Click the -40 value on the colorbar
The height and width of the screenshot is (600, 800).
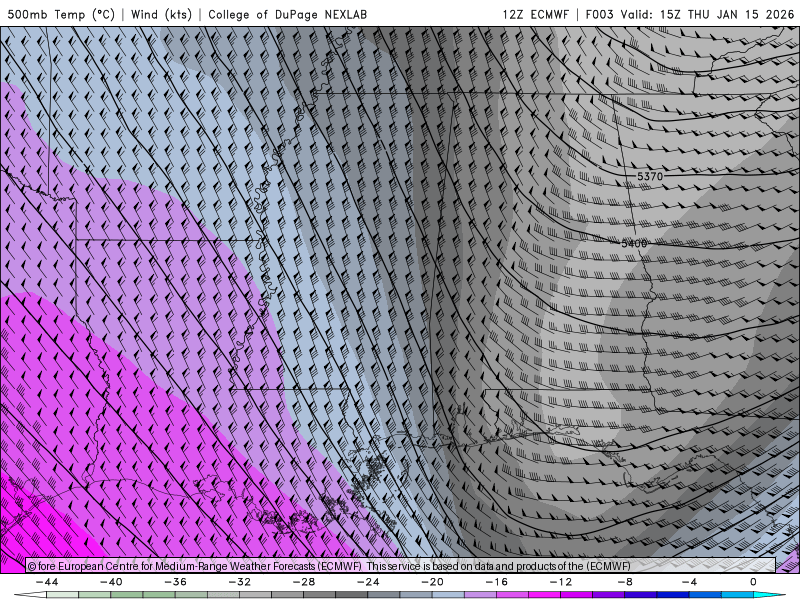[x=111, y=582]
